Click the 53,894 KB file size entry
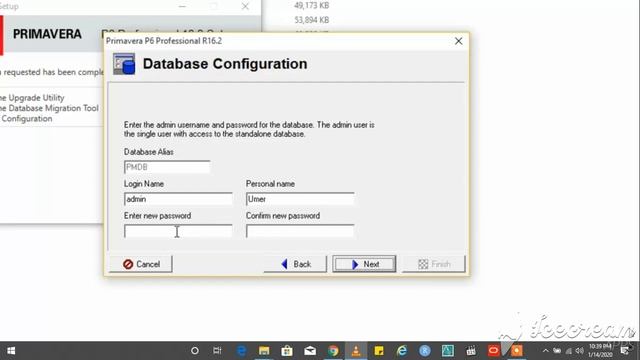This screenshot has width=640, height=360. (311, 20)
